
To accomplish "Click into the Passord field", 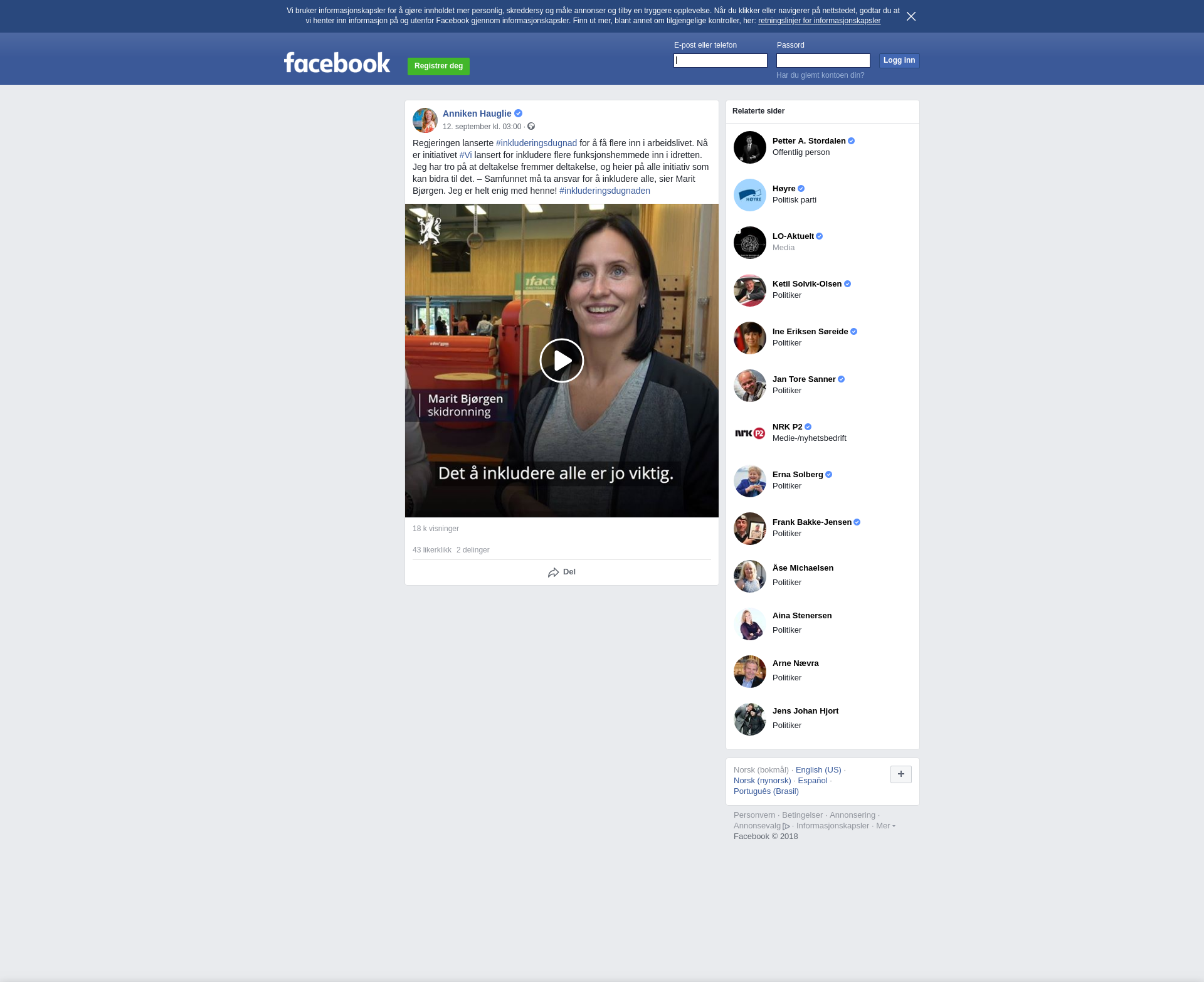I will 823,60.
